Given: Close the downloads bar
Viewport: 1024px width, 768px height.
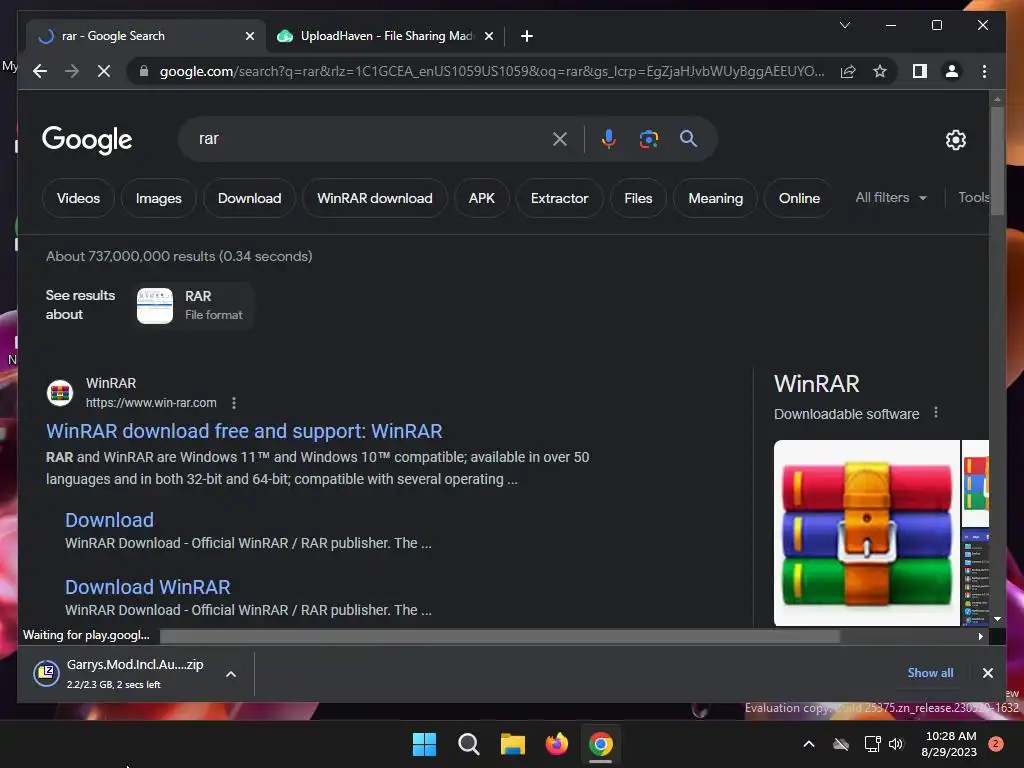Looking at the screenshot, I should click(x=987, y=673).
